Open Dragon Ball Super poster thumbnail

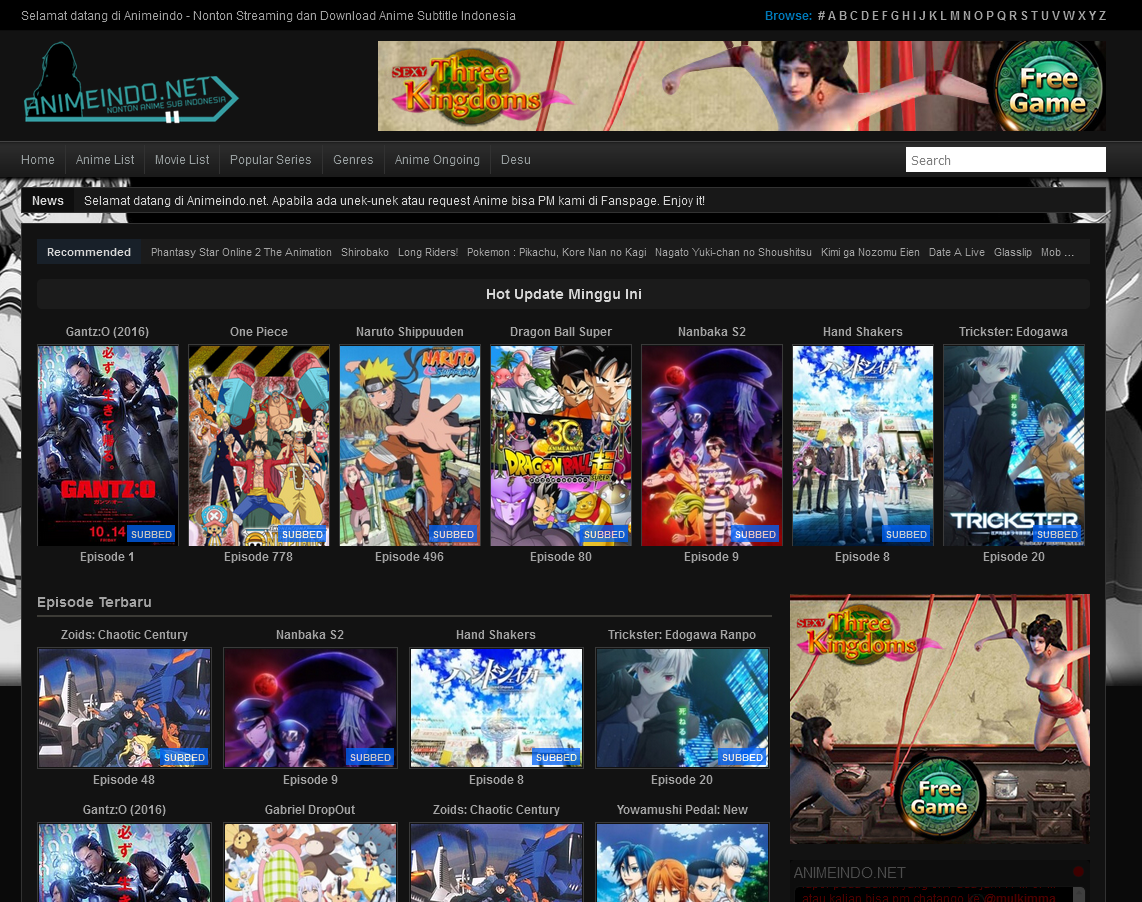coord(561,445)
